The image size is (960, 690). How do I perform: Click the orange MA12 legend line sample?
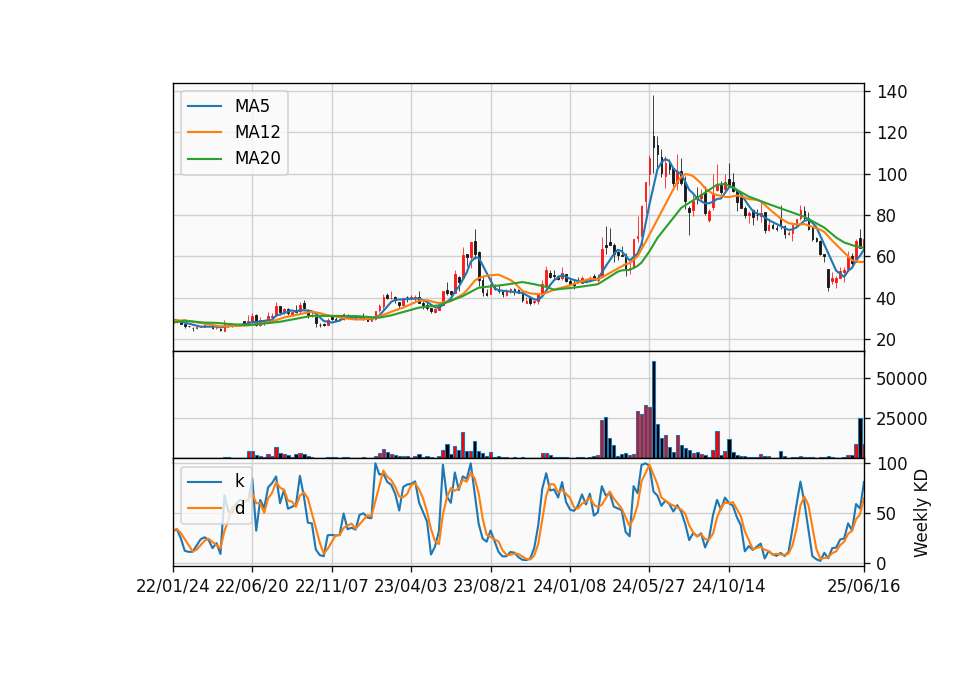(204, 132)
